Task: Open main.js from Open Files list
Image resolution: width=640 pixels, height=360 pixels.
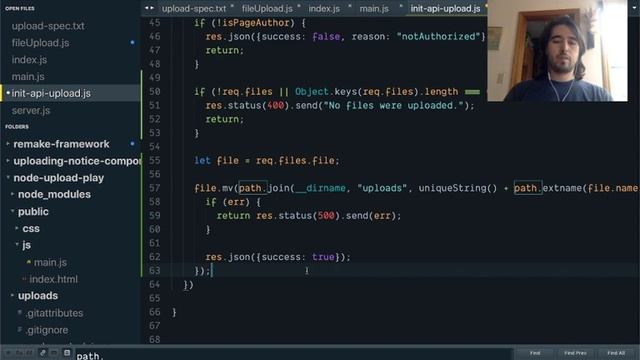Action: tap(28, 76)
